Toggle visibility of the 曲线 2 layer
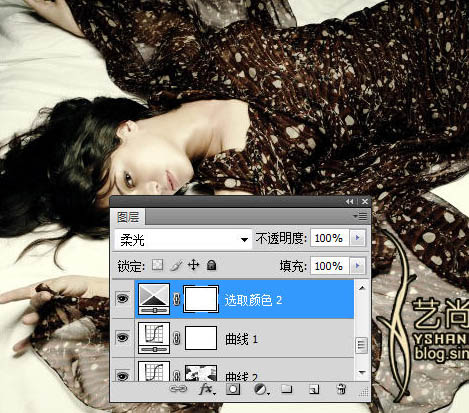The image size is (469, 413). [x=122, y=376]
